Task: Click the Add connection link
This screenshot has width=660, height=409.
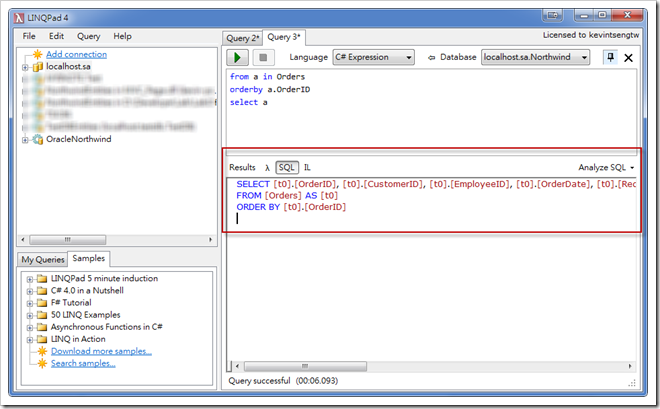Action: [76, 55]
